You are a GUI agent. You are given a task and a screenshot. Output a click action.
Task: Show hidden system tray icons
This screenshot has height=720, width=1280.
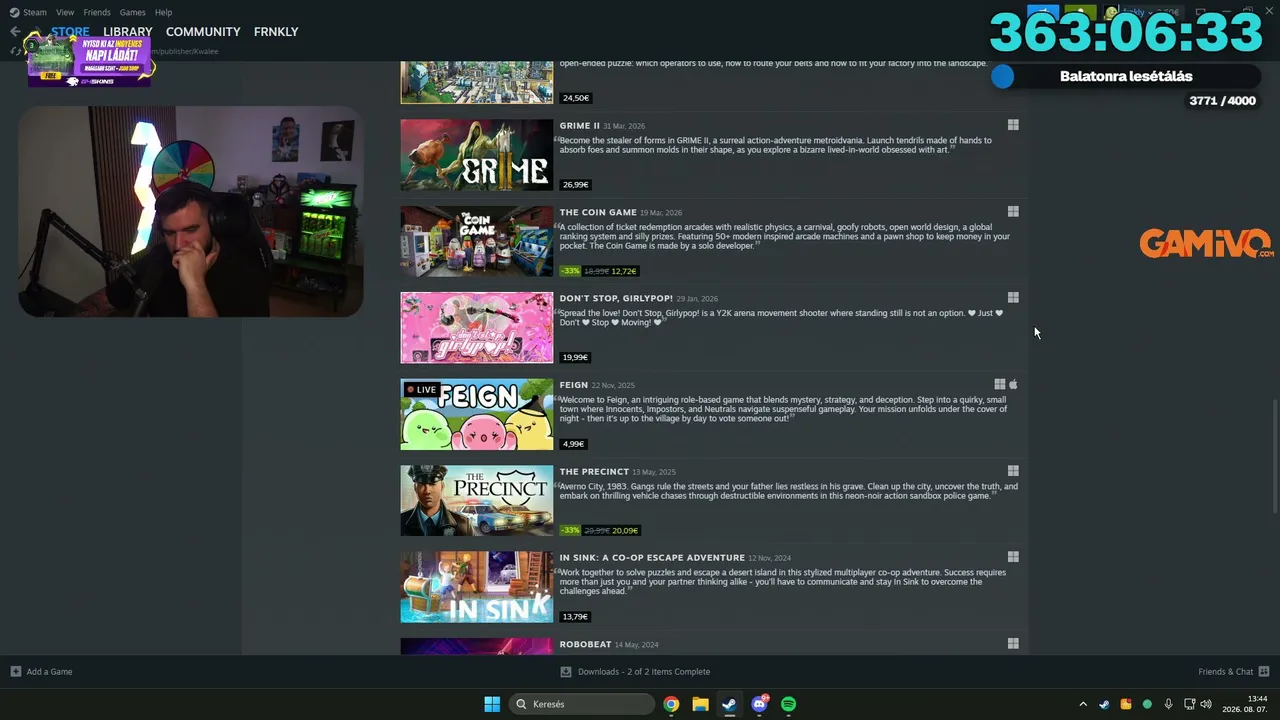[1083, 704]
